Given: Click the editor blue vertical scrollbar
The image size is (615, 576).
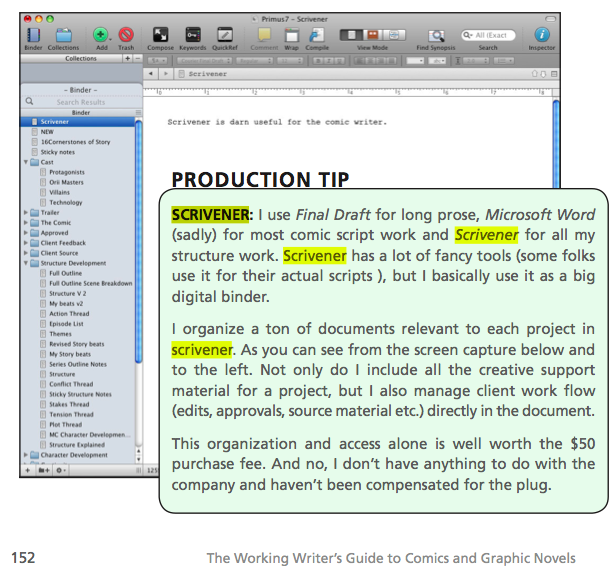Looking at the screenshot, I should coord(556,145).
